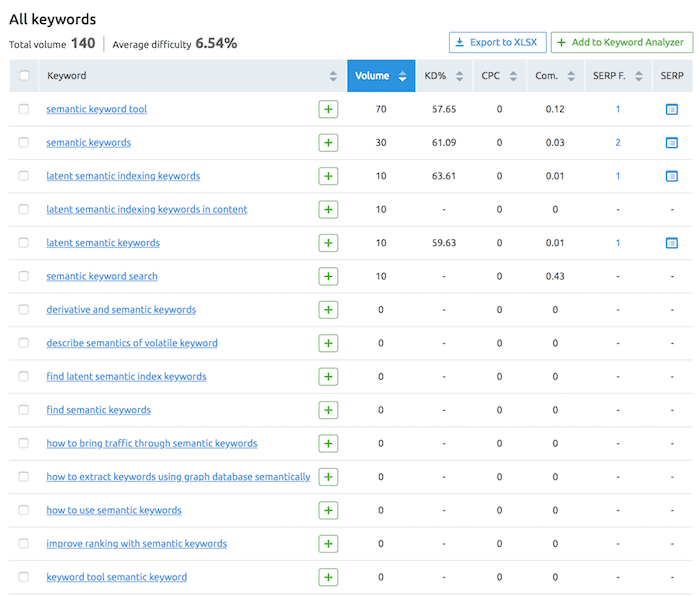Open SERP snapshot icon for 'latent semantic keywords'
Image resolution: width=700 pixels, height=596 pixels.
pos(672,243)
